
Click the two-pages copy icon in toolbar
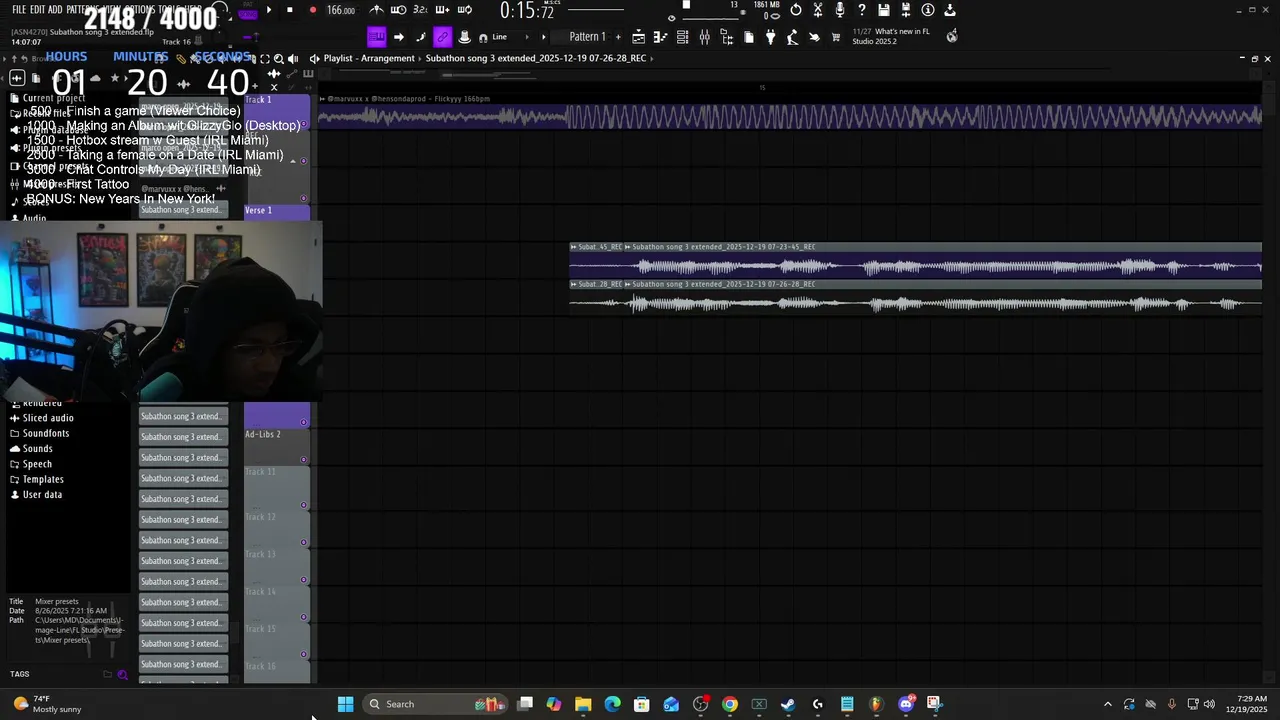(x=748, y=37)
